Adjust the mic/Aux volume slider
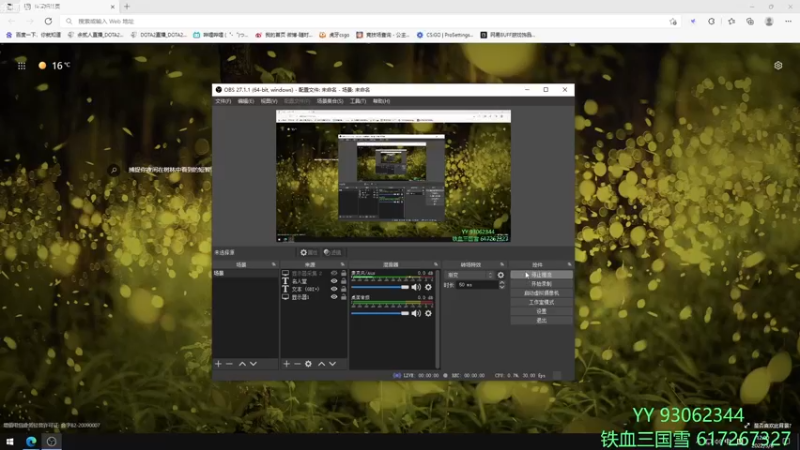Viewport: 800px width, 450px height. [380, 287]
